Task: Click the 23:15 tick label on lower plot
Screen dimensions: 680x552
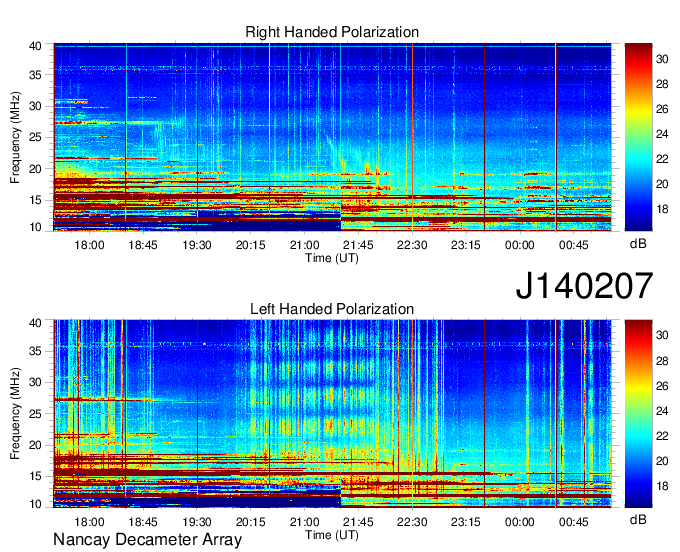Action: [466, 522]
